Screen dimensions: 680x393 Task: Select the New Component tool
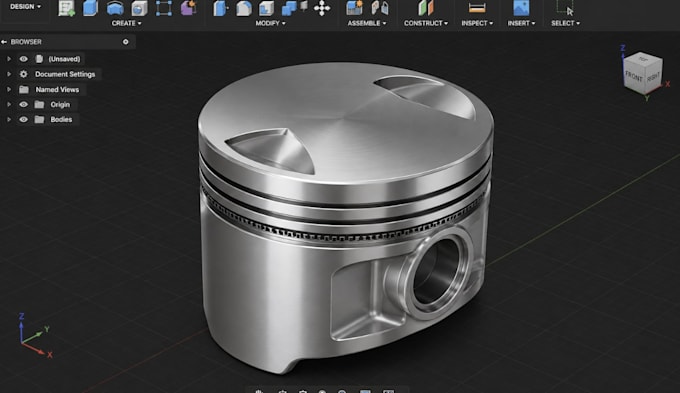(354, 8)
